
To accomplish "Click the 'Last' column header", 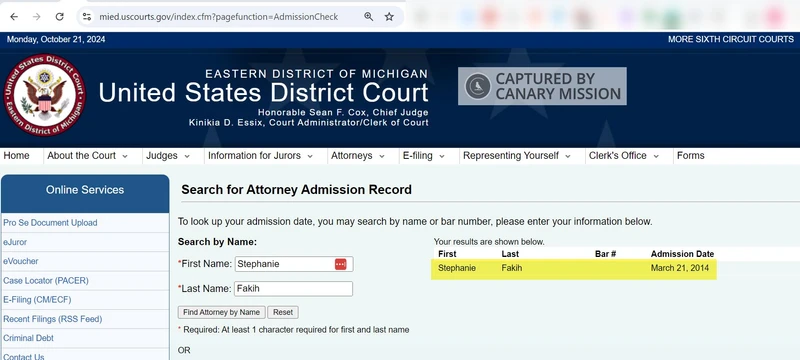I will tap(510, 254).
